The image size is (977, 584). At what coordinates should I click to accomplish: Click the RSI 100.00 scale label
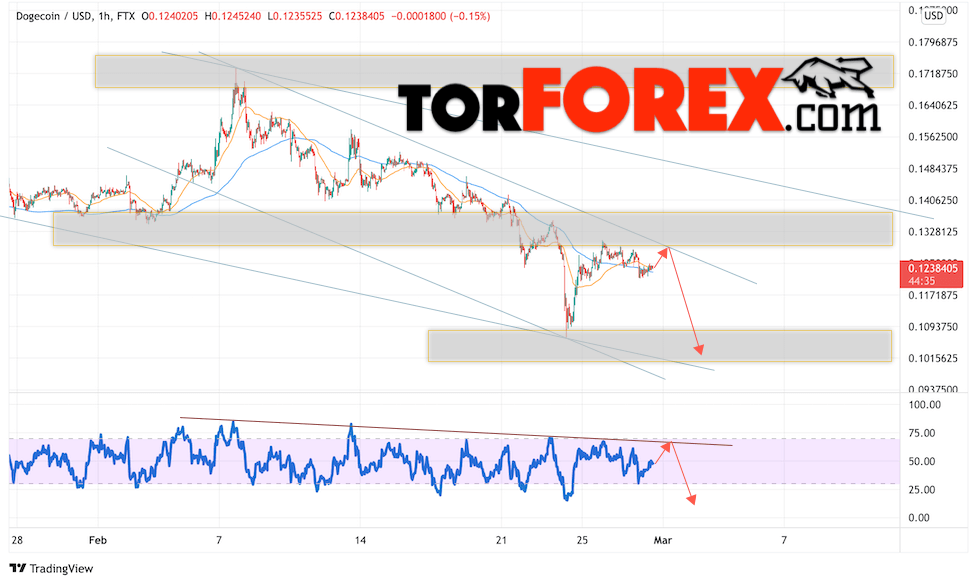(925, 404)
